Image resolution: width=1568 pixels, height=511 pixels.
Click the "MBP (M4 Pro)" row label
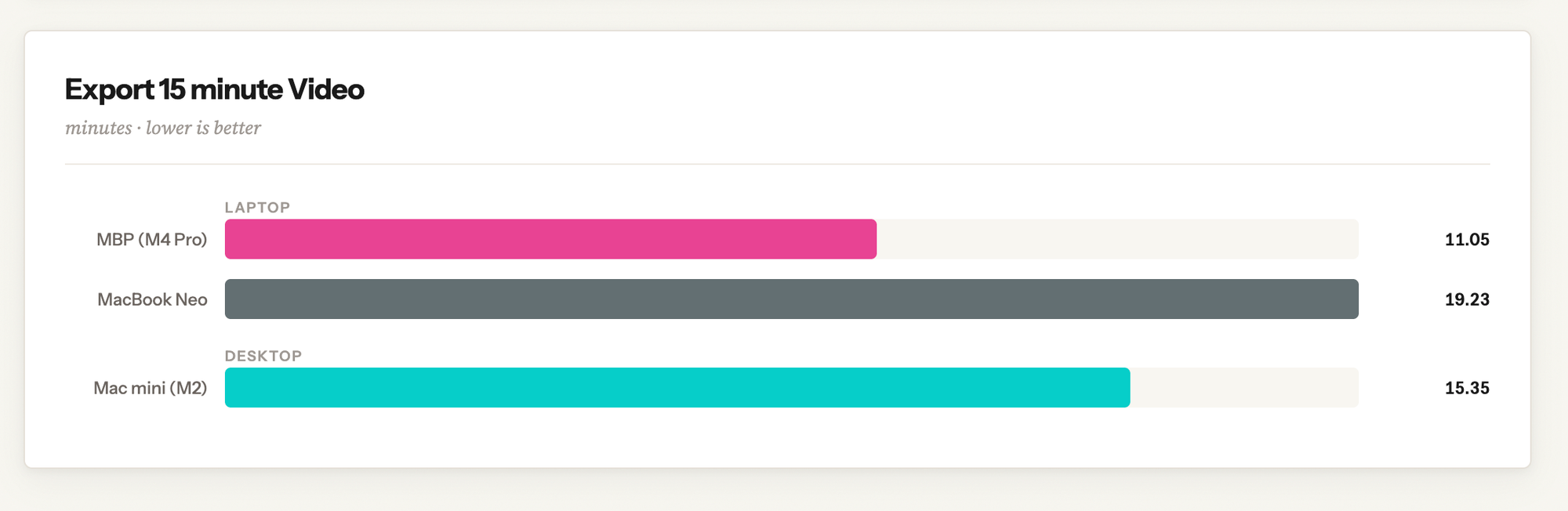151,240
